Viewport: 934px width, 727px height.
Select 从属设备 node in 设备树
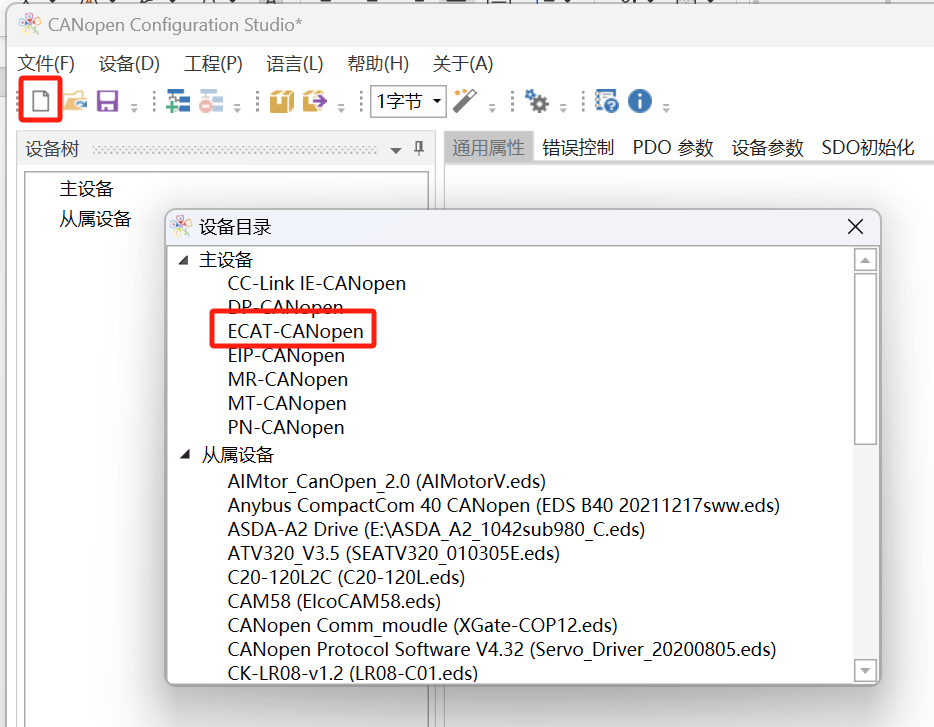[95, 219]
